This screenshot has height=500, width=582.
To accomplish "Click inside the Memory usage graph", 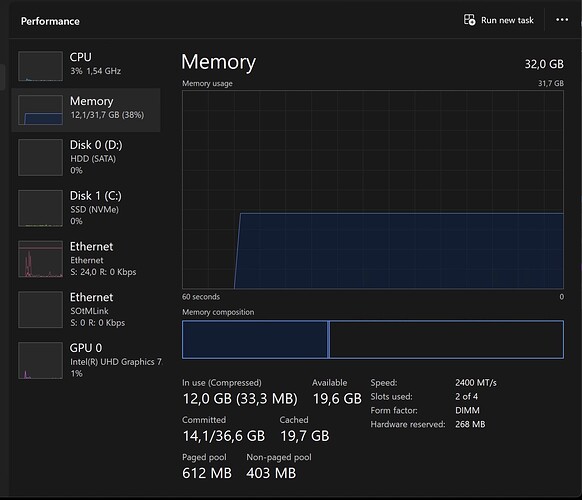I will tap(373, 190).
